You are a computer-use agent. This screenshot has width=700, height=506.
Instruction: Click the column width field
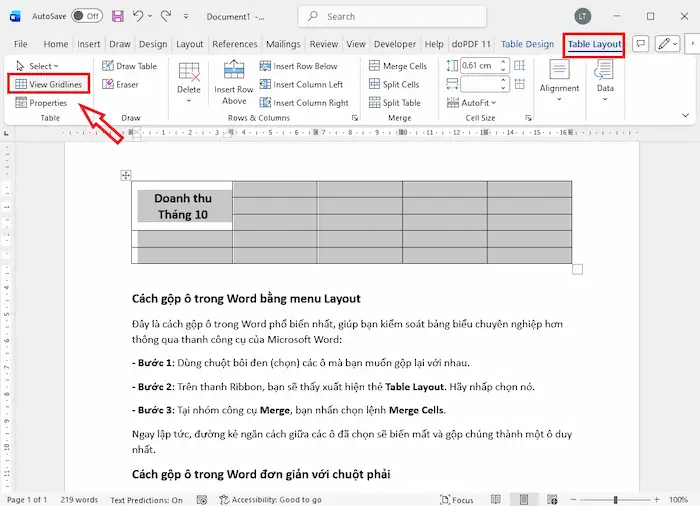coord(479,84)
